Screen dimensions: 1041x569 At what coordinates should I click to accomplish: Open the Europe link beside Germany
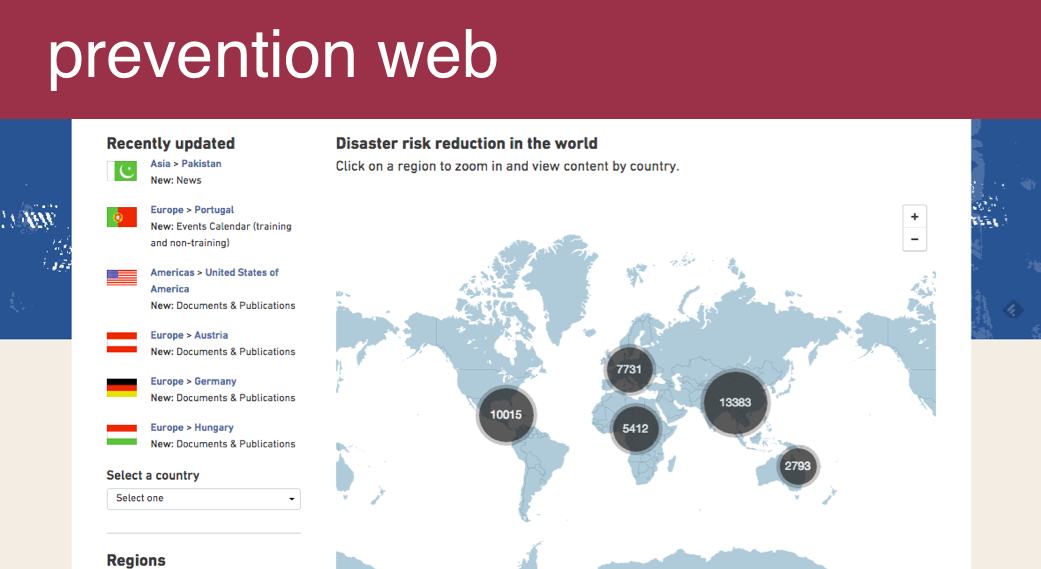(x=167, y=381)
